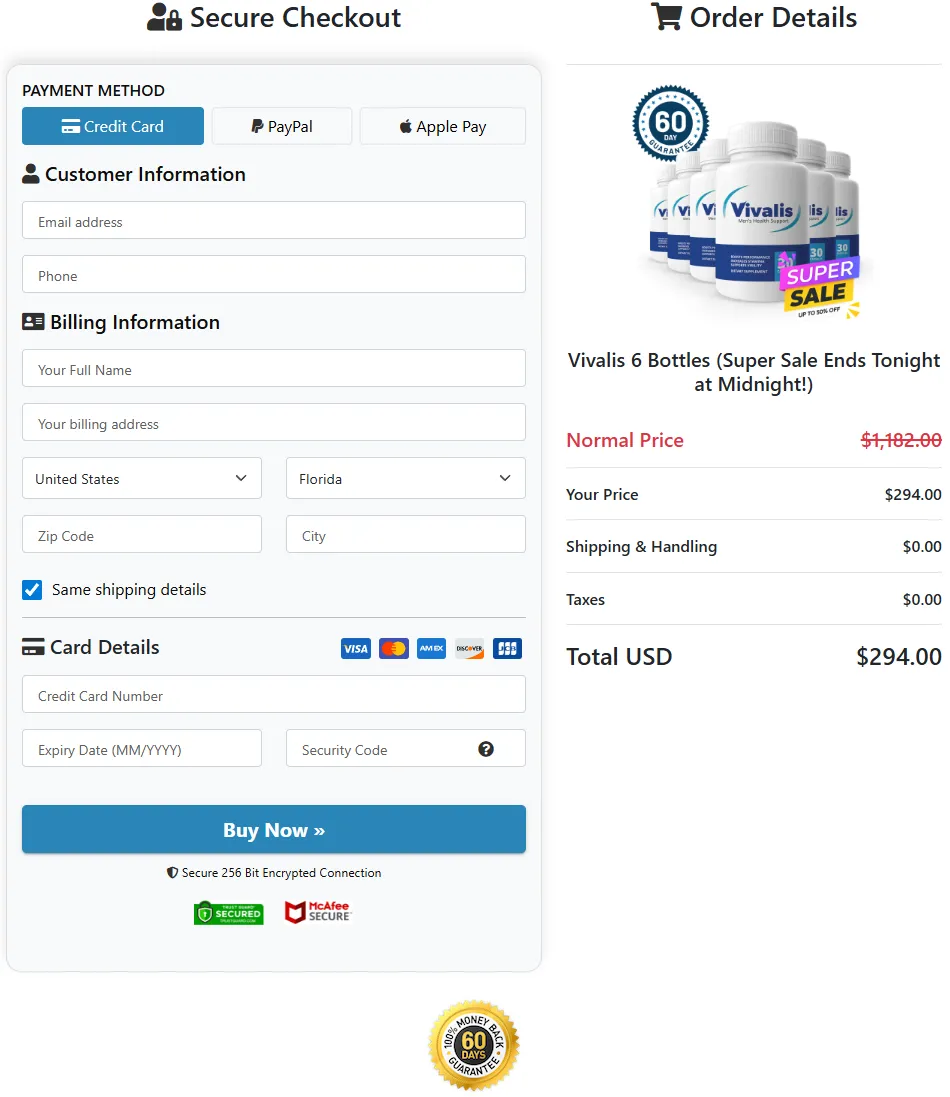The height and width of the screenshot is (1097, 950).
Task: Open the country dropdown showing United States
Action: (141, 478)
